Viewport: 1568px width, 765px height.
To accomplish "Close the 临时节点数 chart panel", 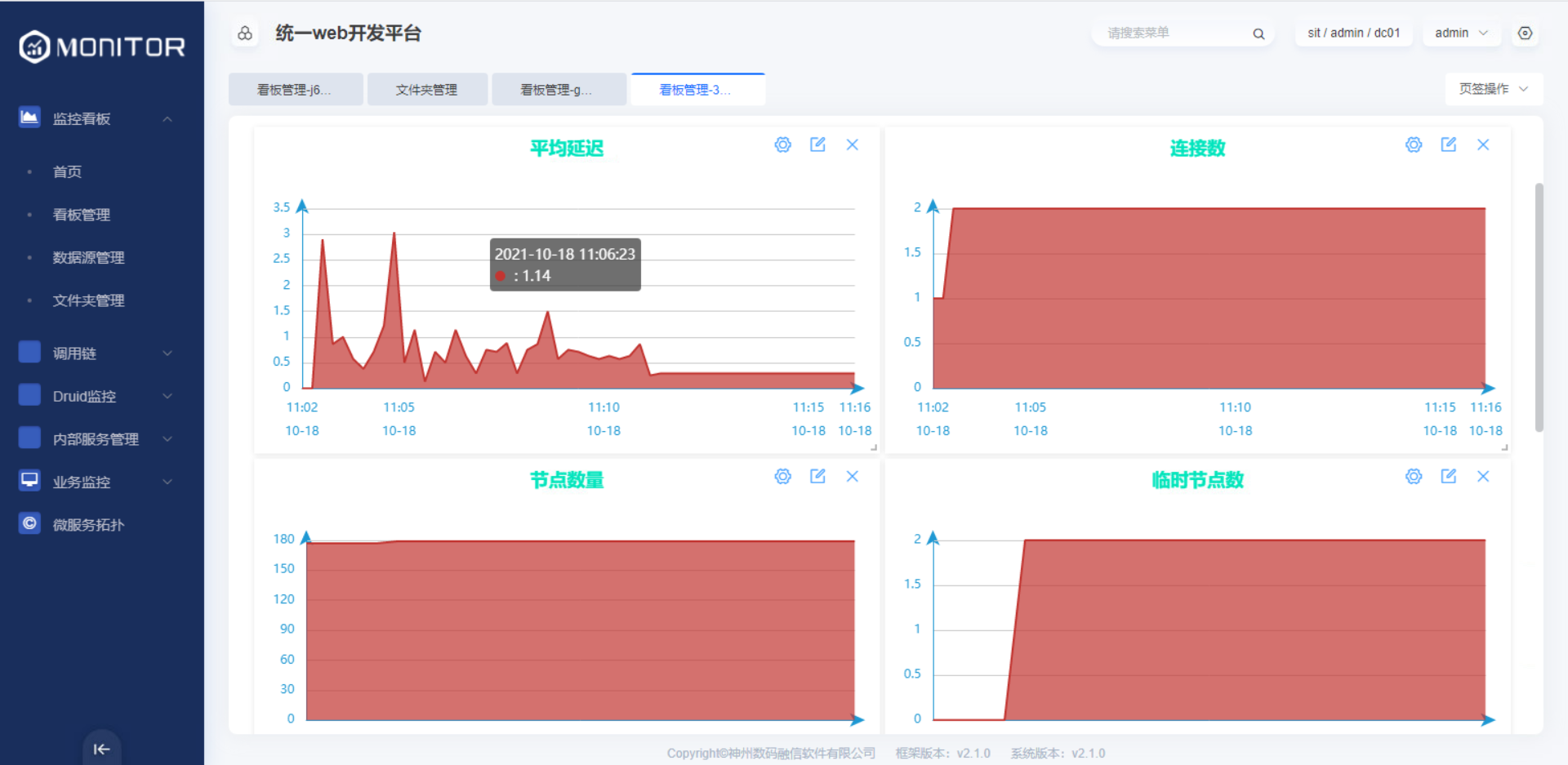I will [x=1484, y=476].
